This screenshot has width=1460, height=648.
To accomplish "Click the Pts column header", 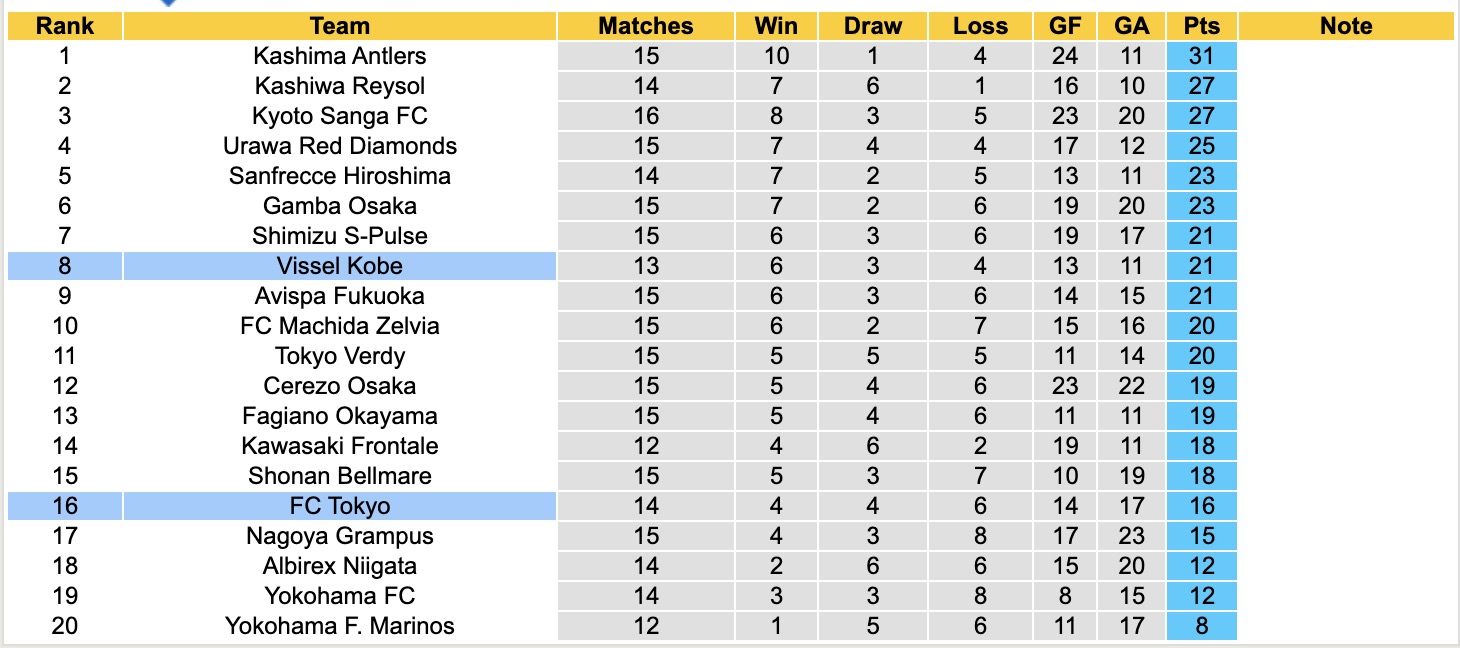I will (x=1201, y=26).
